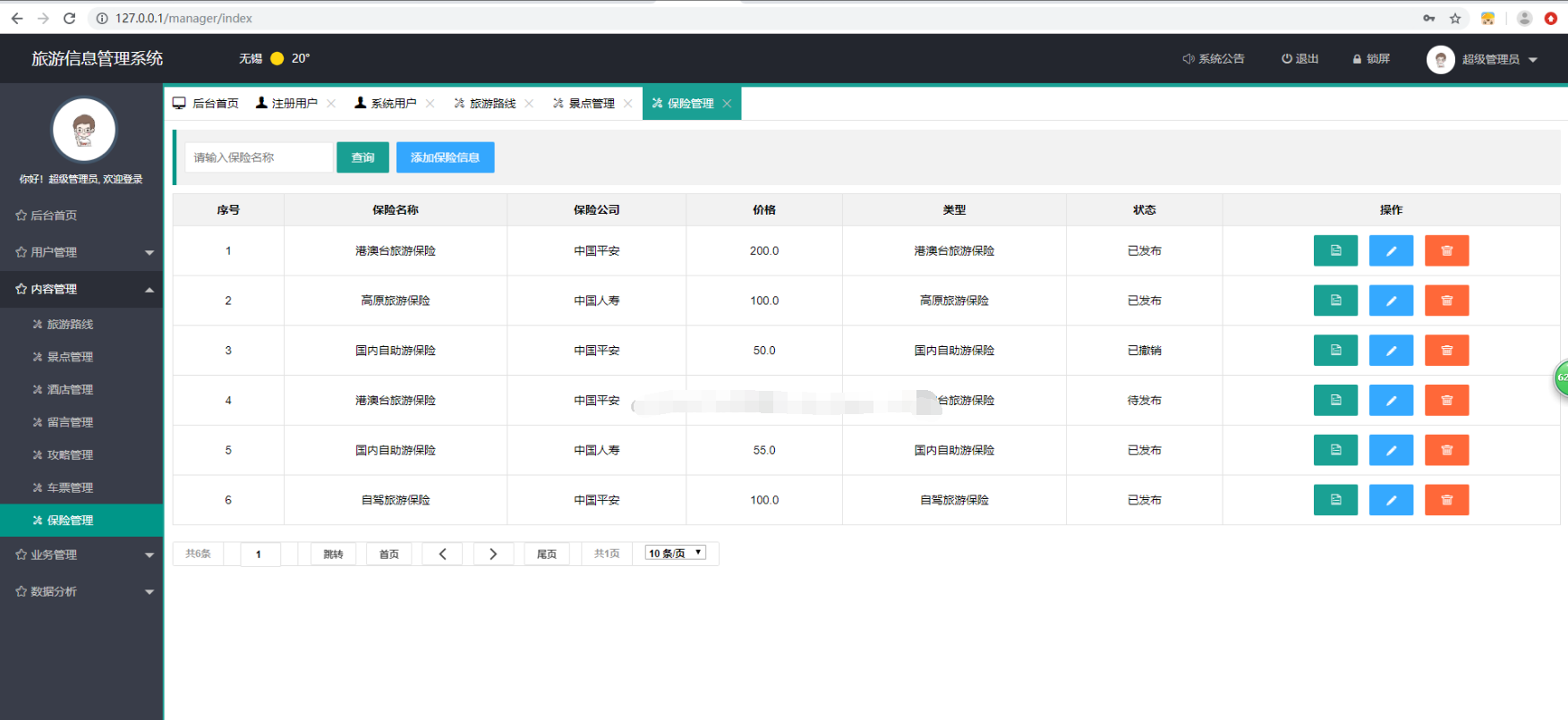Click the 跳转 page jump button

pyautogui.click(x=333, y=555)
